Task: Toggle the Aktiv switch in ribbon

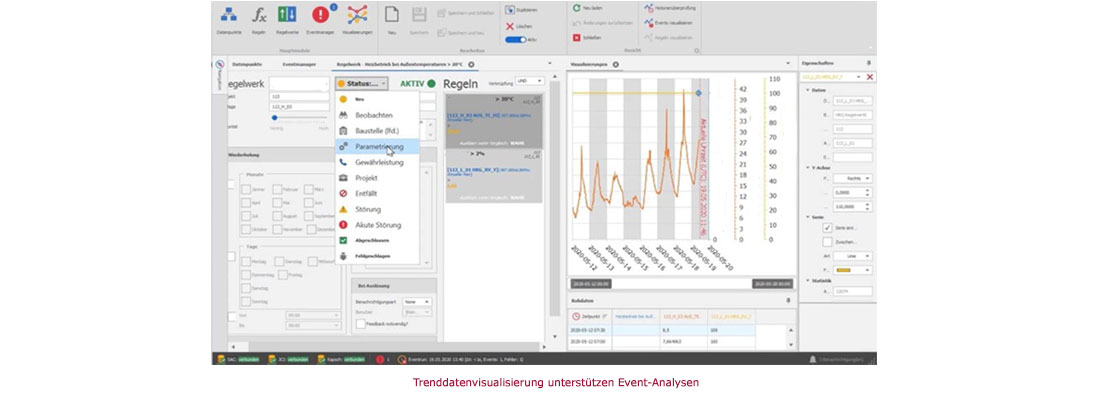Action: coord(515,40)
